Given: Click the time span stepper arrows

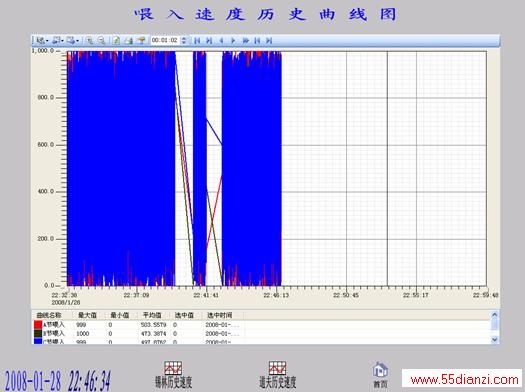Looking at the screenshot, I should [x=183, y=41].
